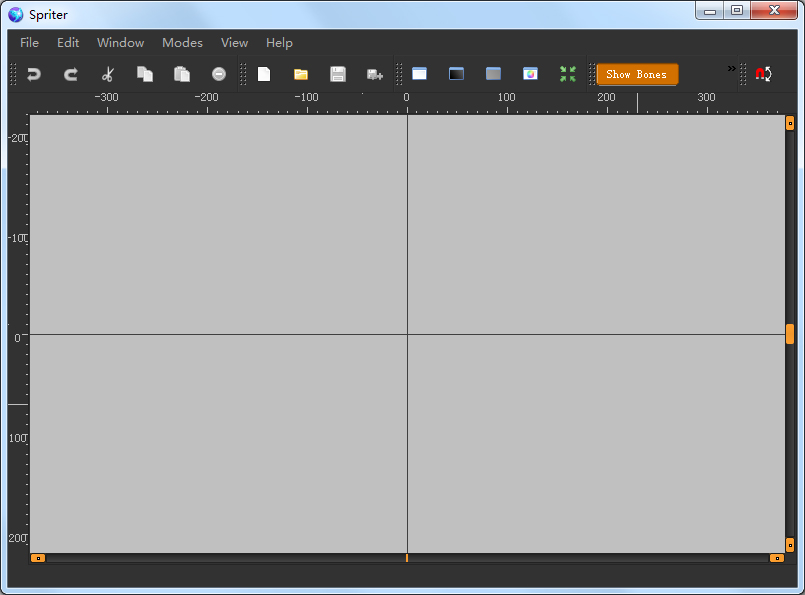
Task: Create a new project with blank page icon
Action: [264, 74]
